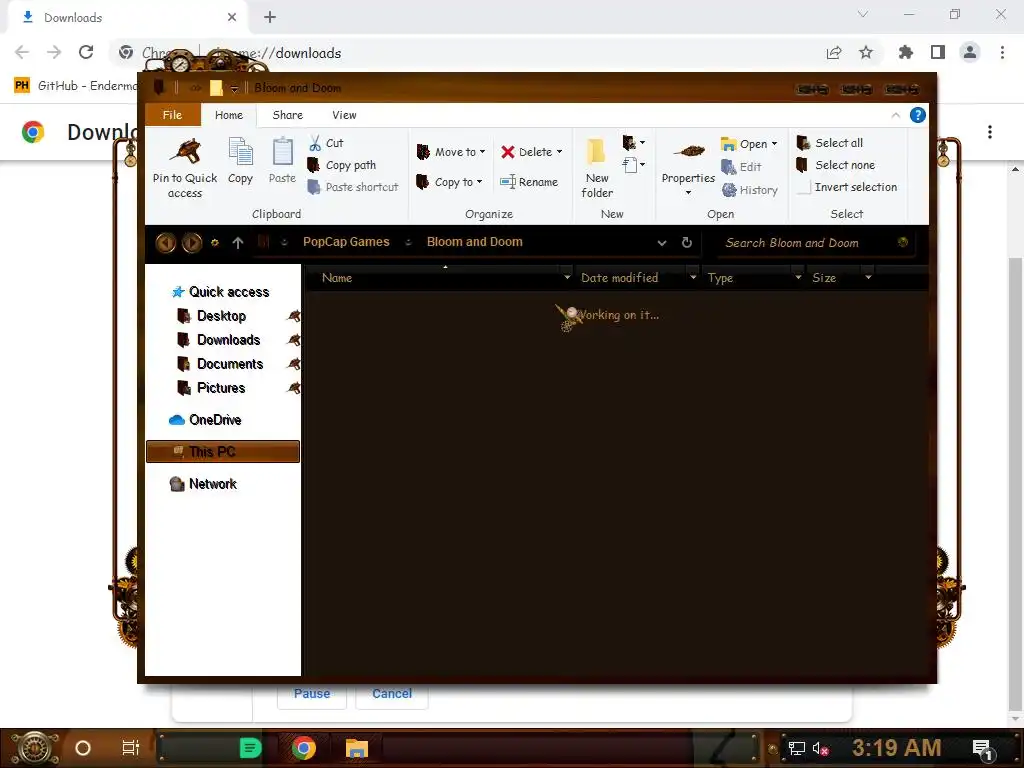Screen dimensions: 1024x768
Task: Click Select none
Action: tap(836, 165)
